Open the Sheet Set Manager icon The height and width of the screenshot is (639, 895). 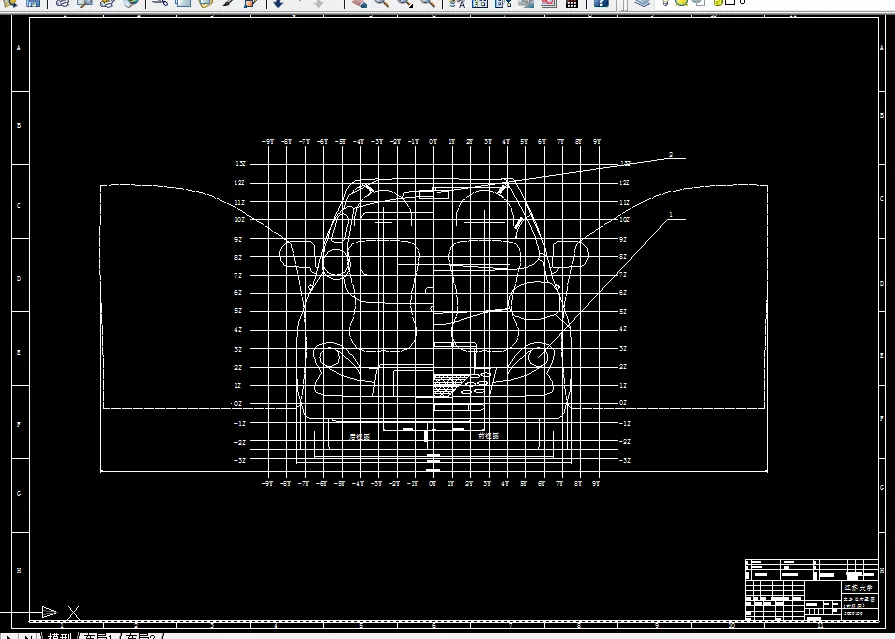(x=526, y=3)
